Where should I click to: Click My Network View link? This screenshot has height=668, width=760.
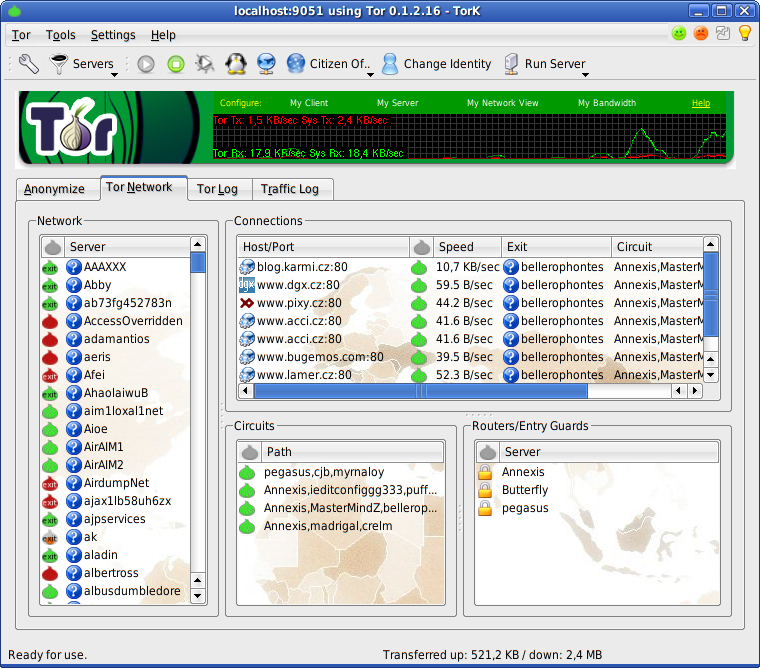tap(503, 103)
